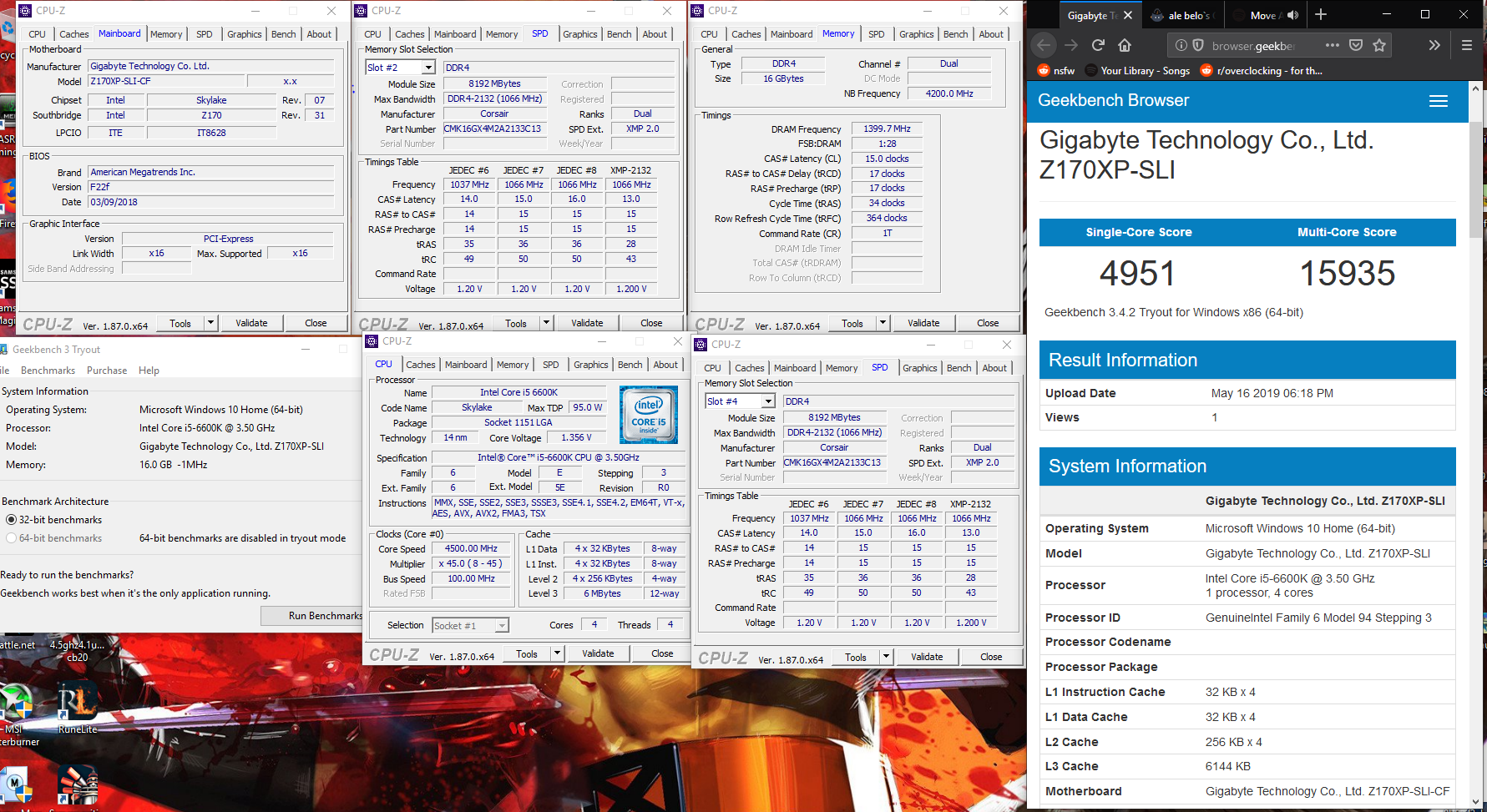This screenshot has width=1487, height=812.
Task: Go back in Firefox
Action: click(1044, 45)
